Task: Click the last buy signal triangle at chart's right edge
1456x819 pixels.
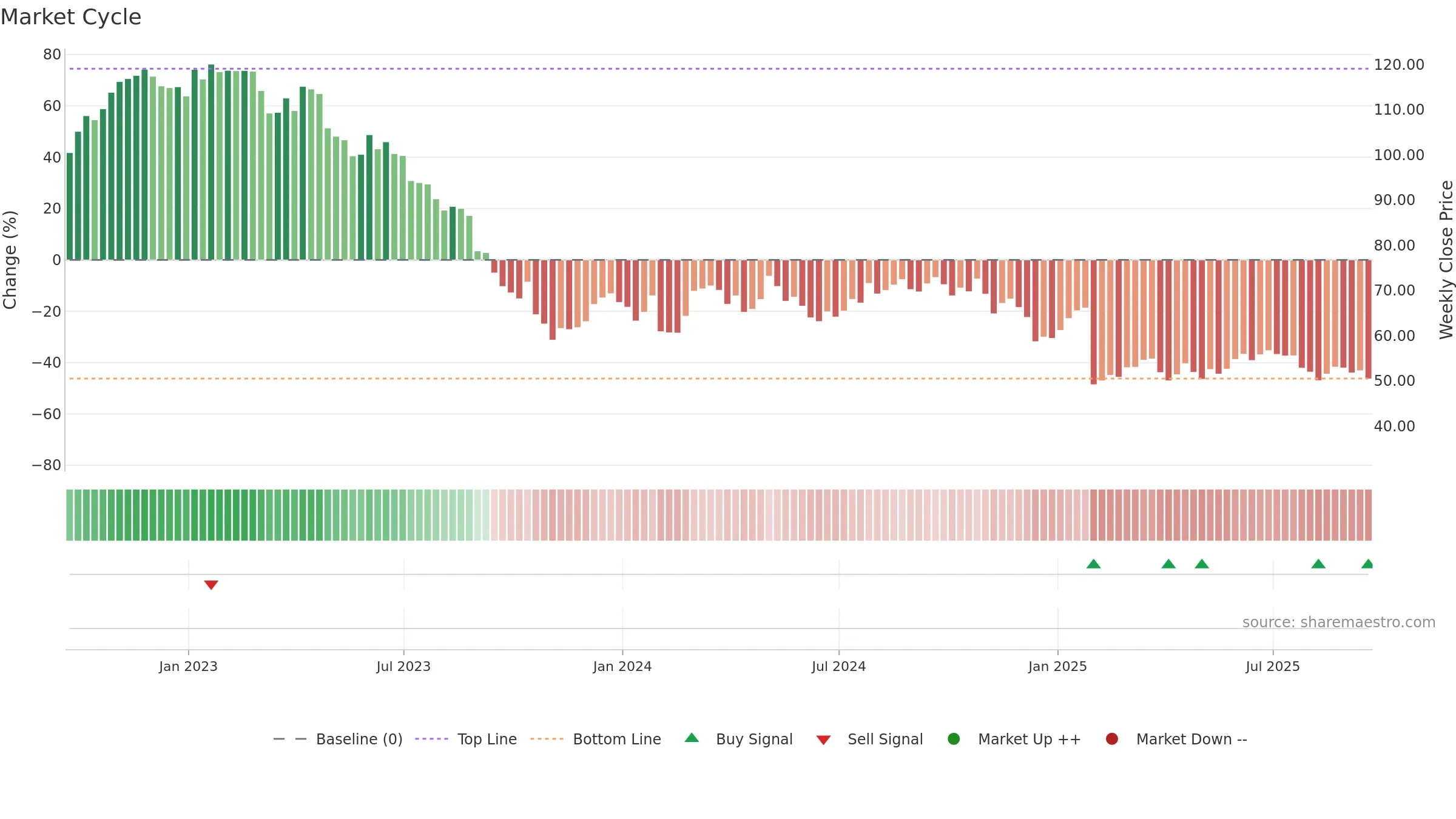Action: click(x=1367, y=564)
